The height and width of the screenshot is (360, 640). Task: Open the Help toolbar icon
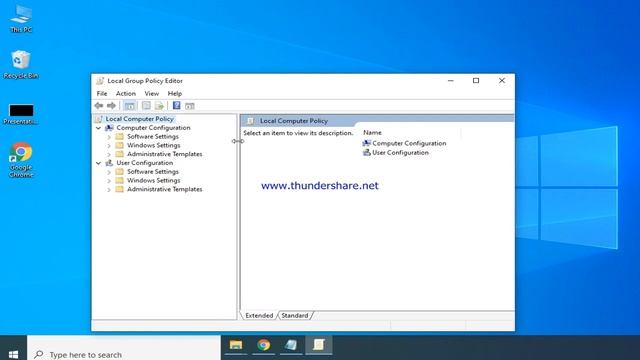[x=176, y=106]
